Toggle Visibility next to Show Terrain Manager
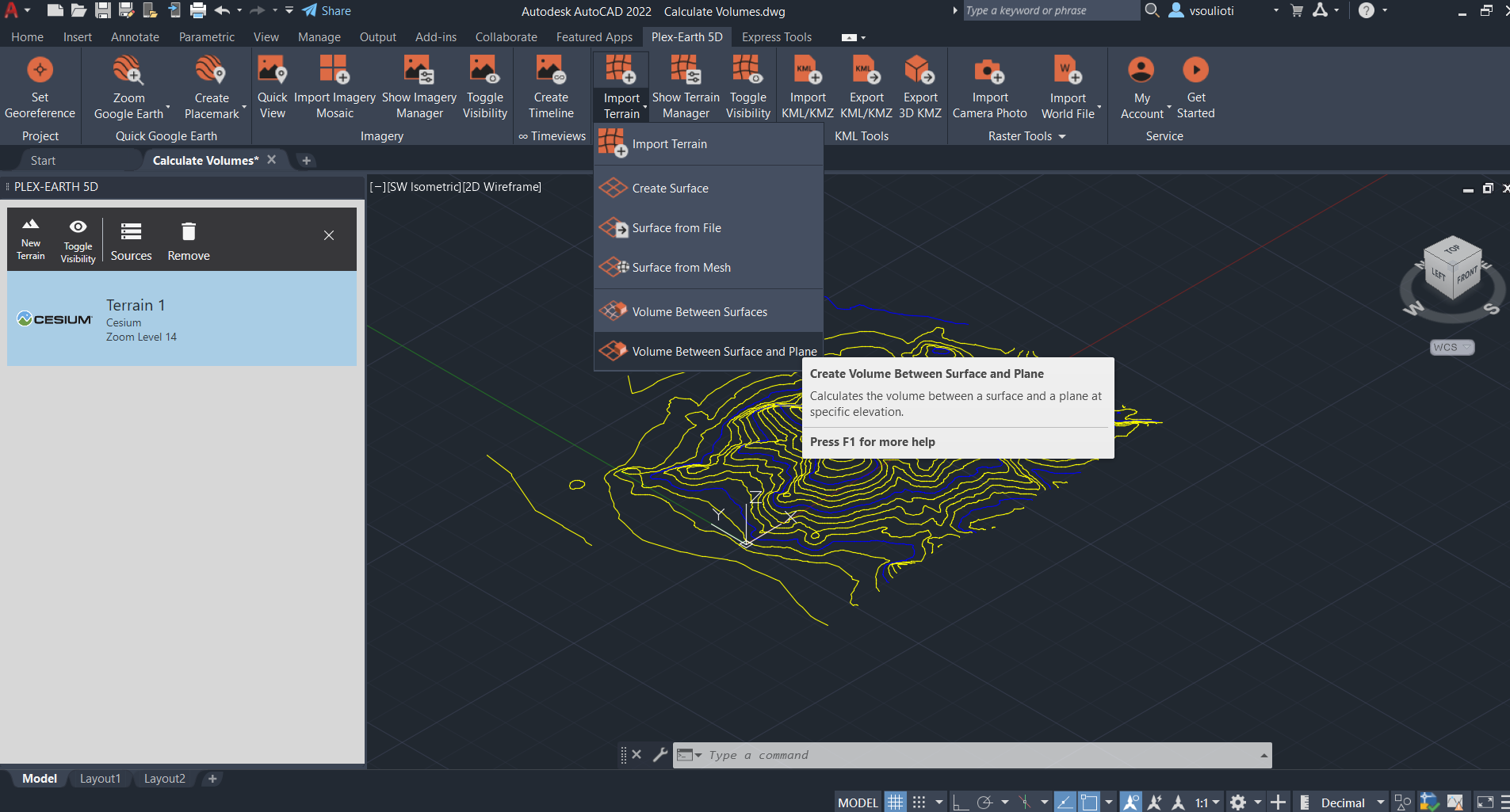Screen dimensions: 1510x812 [747, 86]
